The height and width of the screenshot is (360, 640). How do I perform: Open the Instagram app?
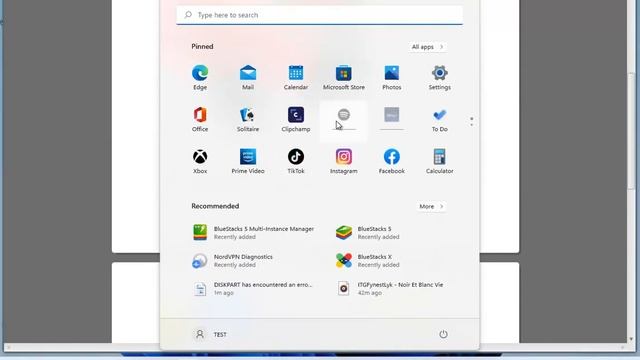[x=344, y=162]
